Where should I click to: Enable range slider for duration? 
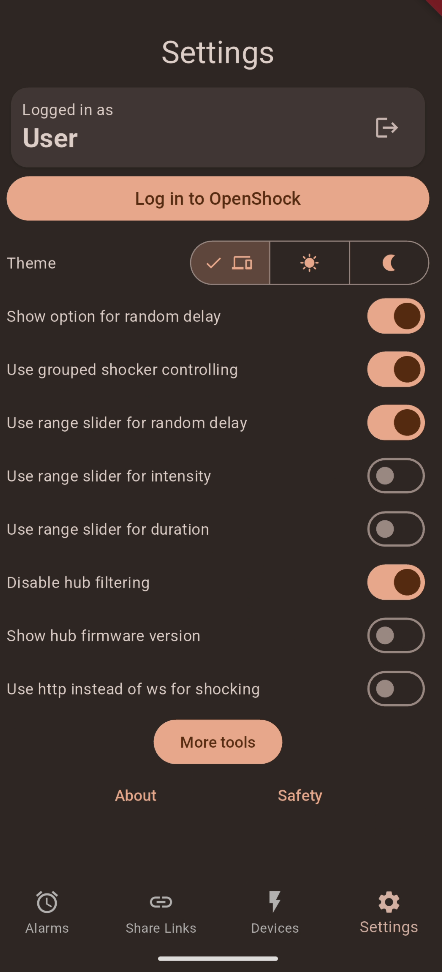point(396,529)
